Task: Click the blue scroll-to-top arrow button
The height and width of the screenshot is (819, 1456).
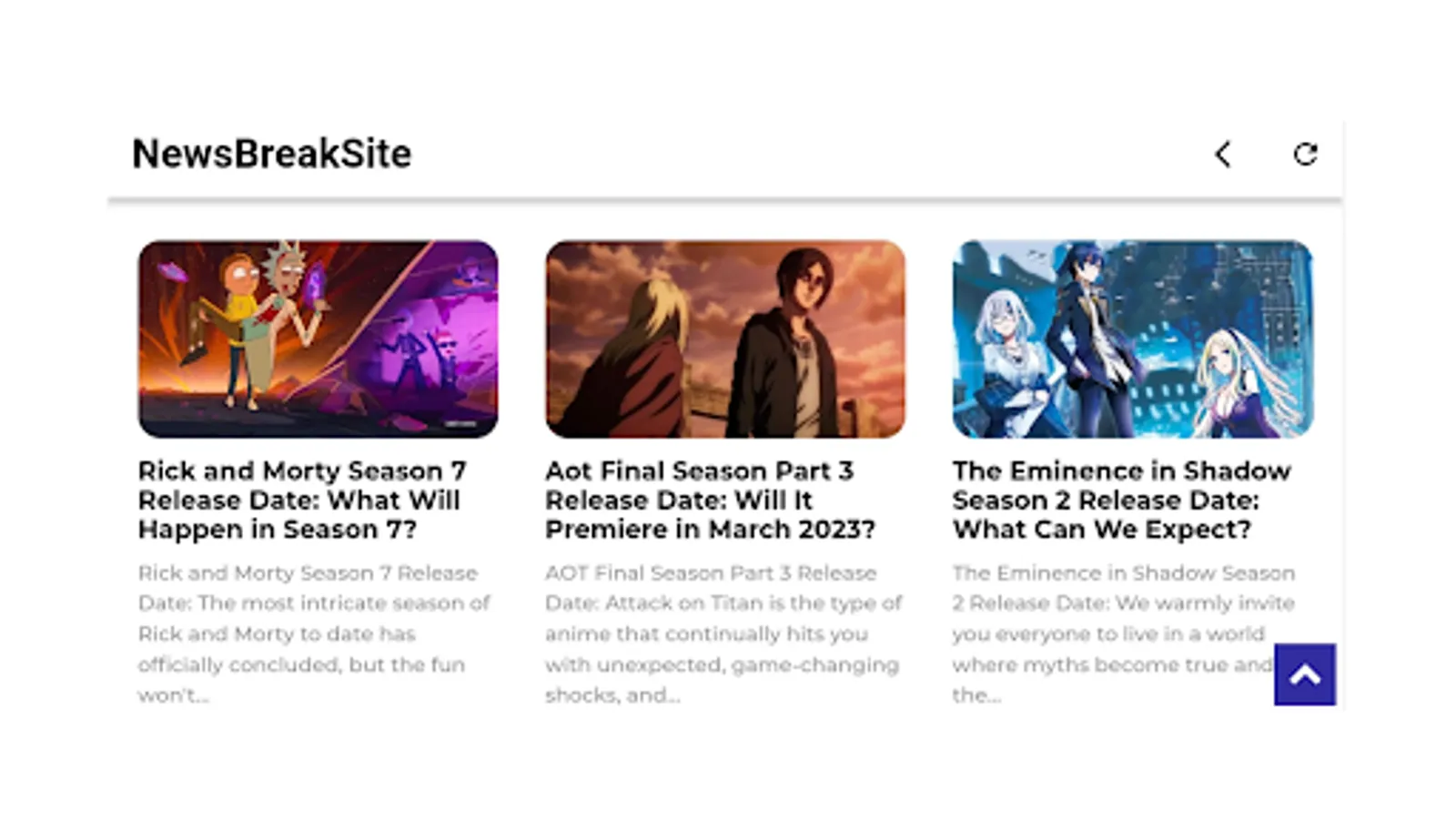Action: click(x=1304, y=674)
